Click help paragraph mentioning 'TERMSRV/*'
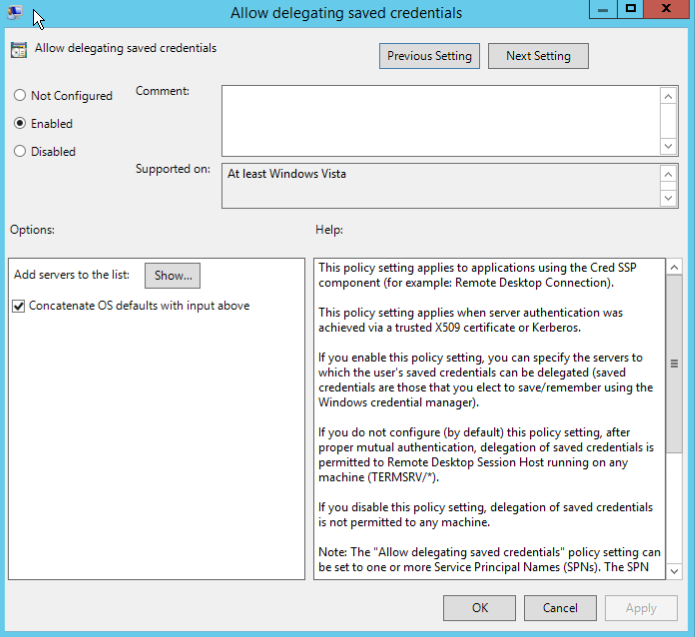 [486, 455]
